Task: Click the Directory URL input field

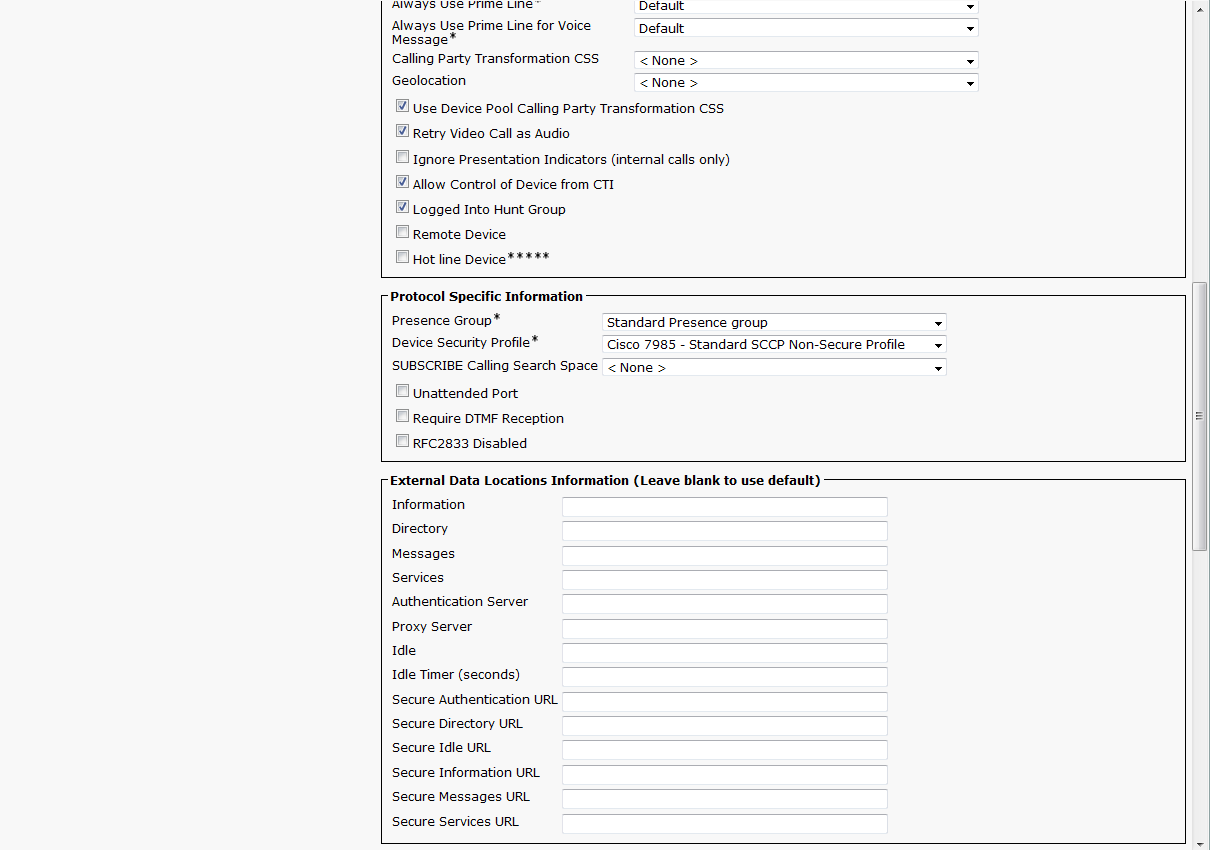Action: [x=724, y=531]
